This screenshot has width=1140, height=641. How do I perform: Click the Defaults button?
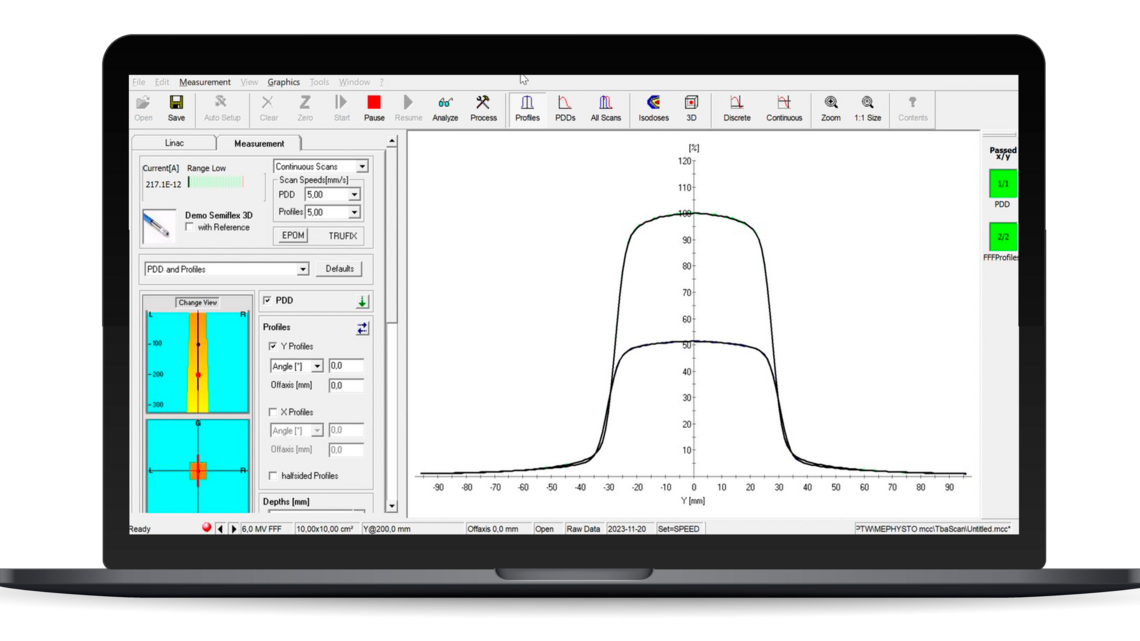pyautogui.click(x=340, y=269)
